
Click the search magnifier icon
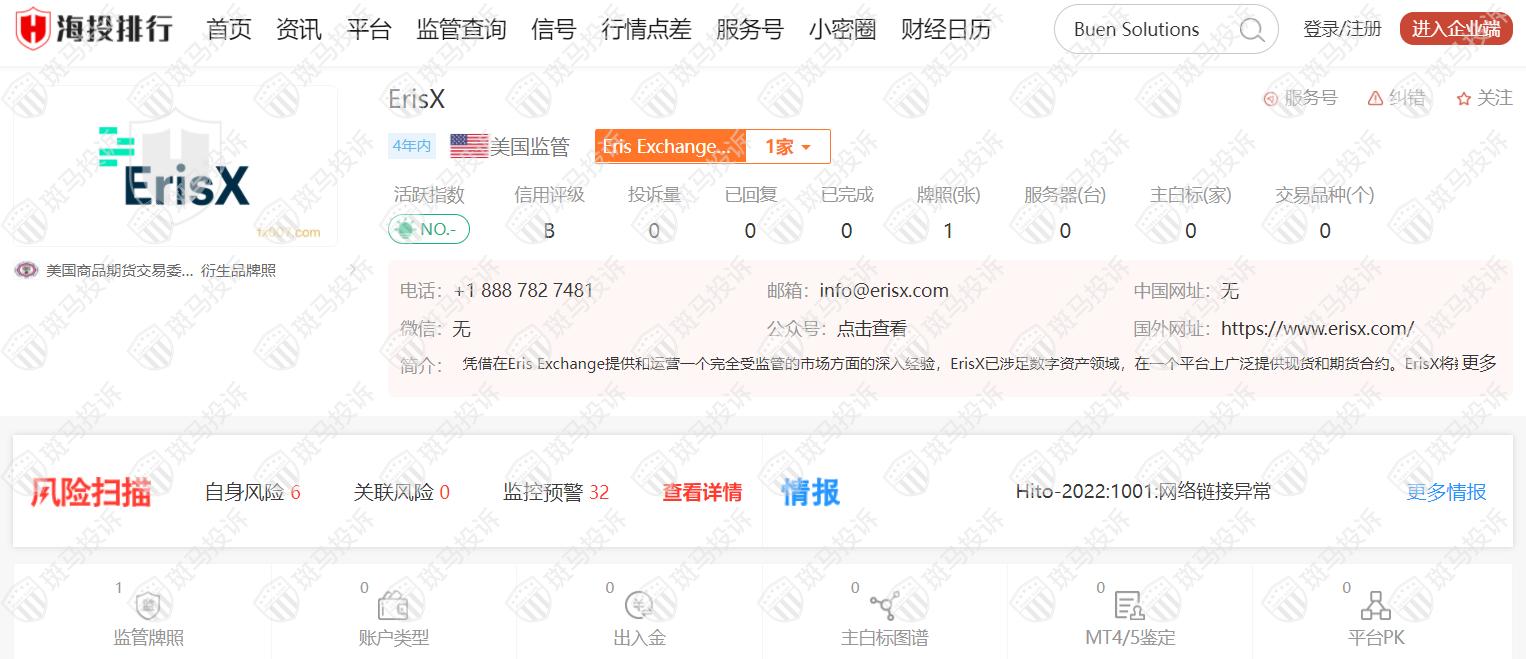pyautogui.click(x=1251, y=30)
